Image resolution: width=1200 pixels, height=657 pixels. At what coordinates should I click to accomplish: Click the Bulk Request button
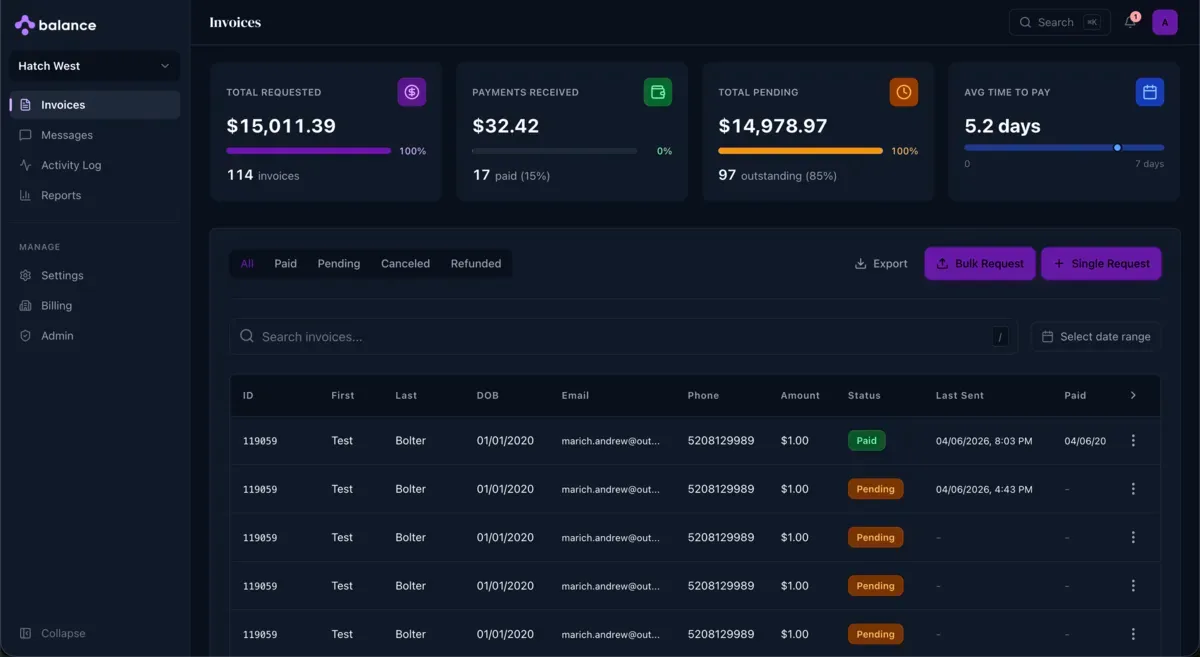(979, 263)
